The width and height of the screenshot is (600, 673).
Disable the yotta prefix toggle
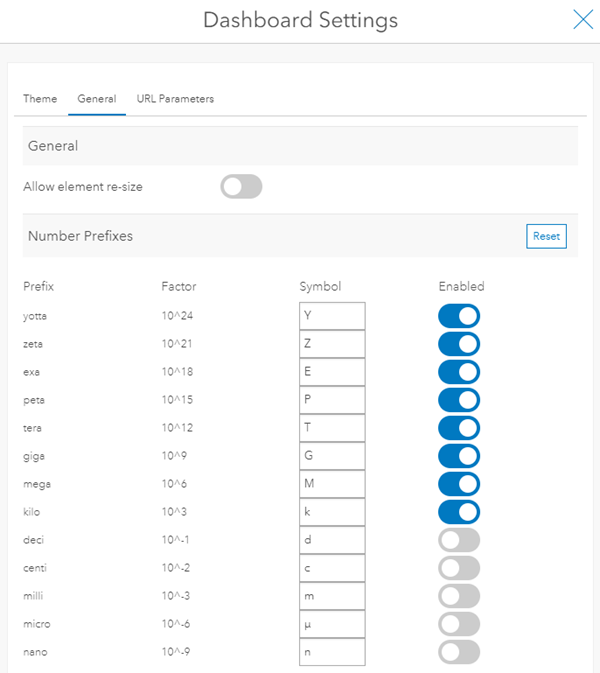point(459,316)
